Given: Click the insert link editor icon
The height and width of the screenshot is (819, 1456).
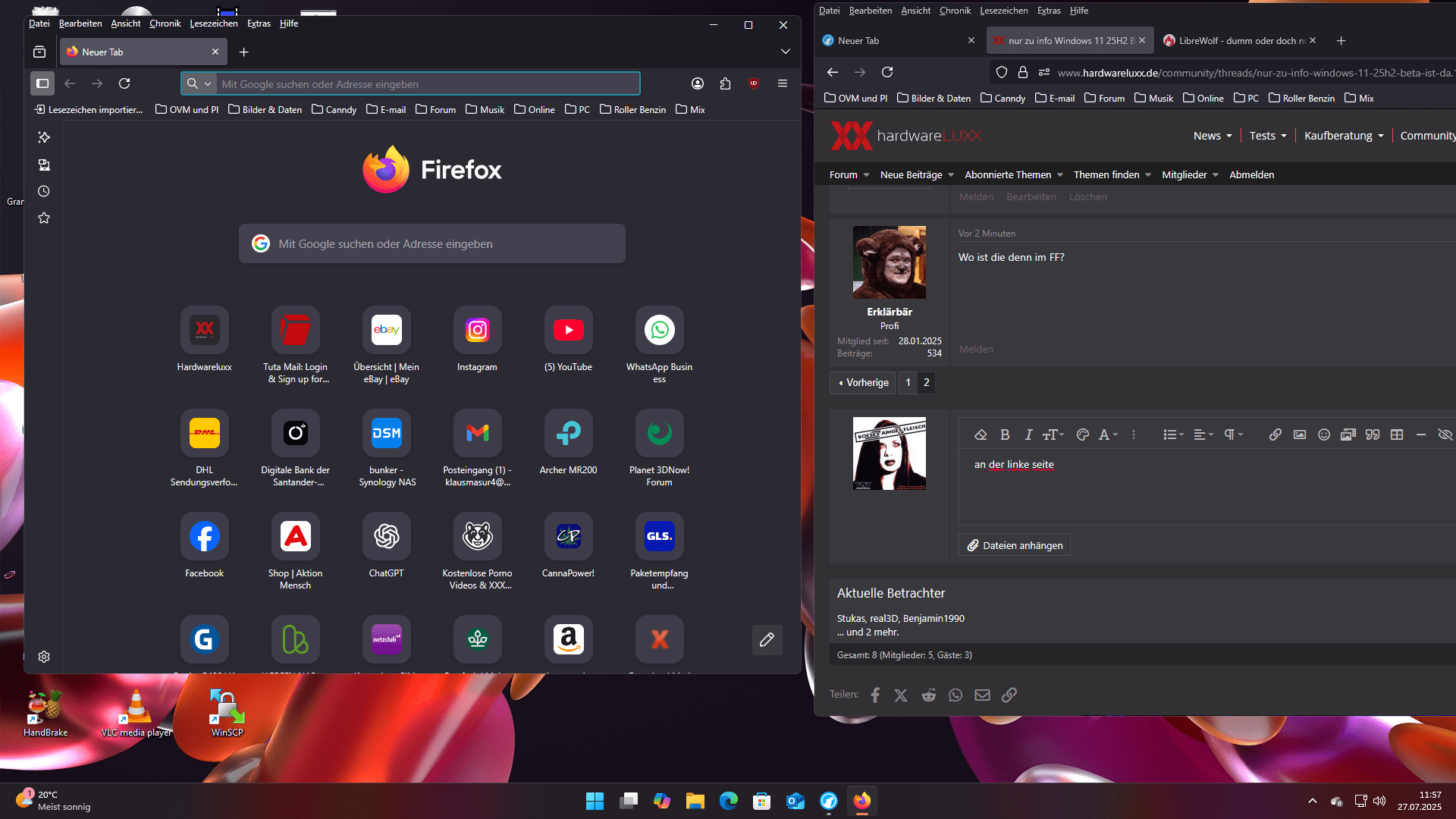Looking at the screenshot, I should (1275, 435).
